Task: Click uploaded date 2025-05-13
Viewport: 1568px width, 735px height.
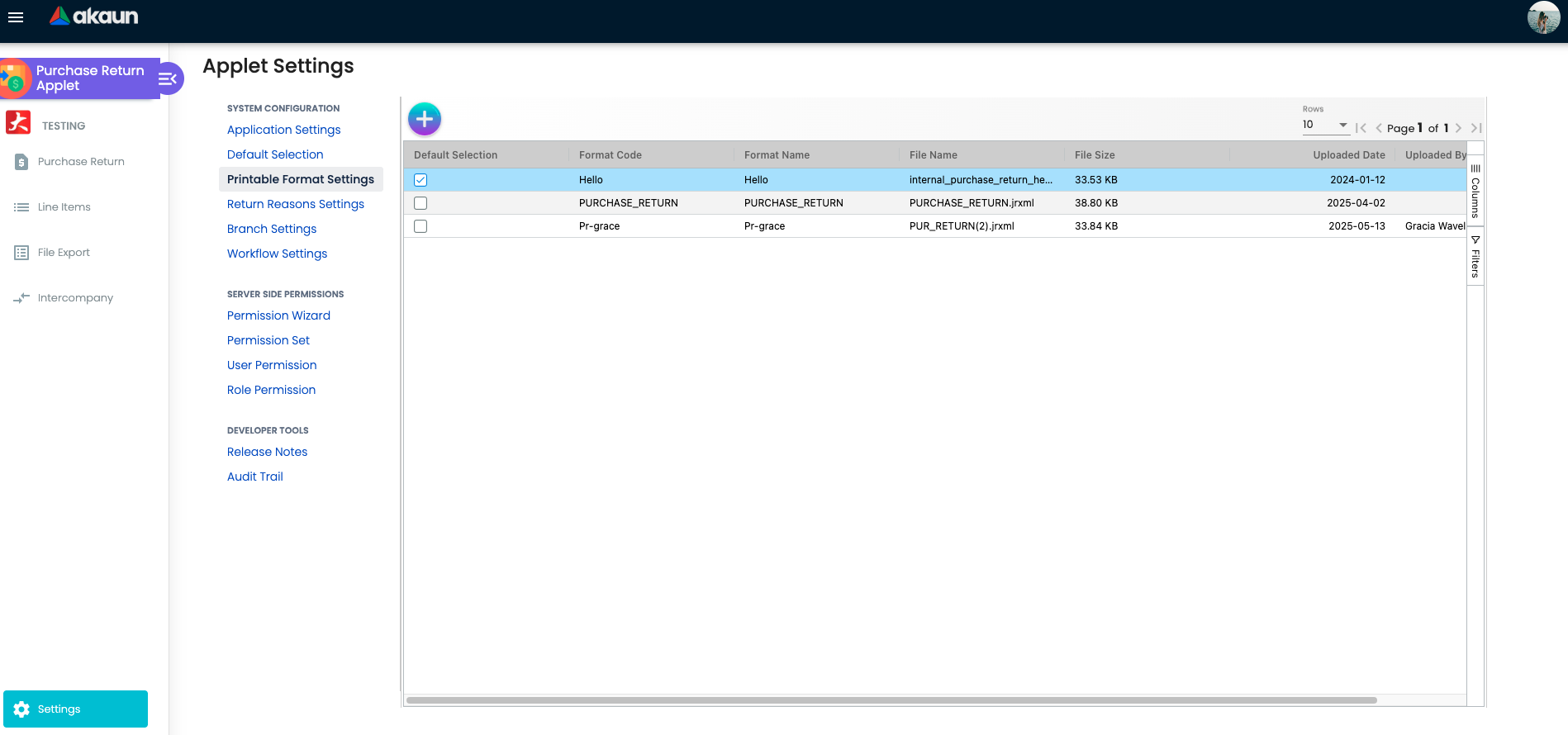Action: pos(1357,226)
